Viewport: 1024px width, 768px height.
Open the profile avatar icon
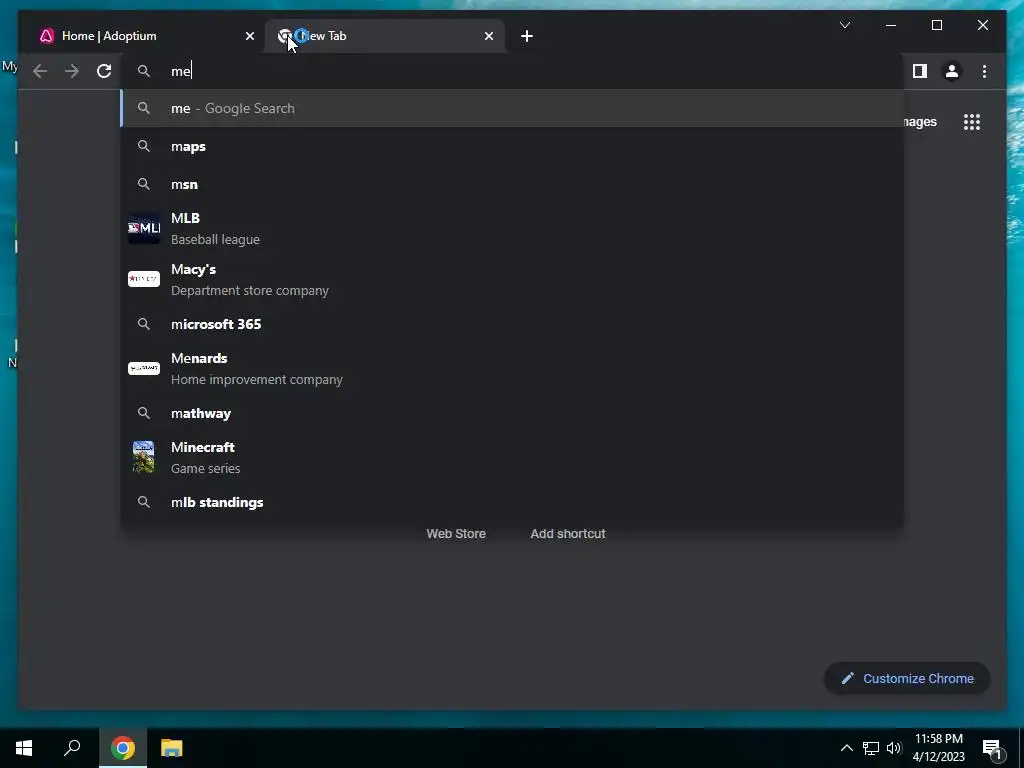pos(952,71)
